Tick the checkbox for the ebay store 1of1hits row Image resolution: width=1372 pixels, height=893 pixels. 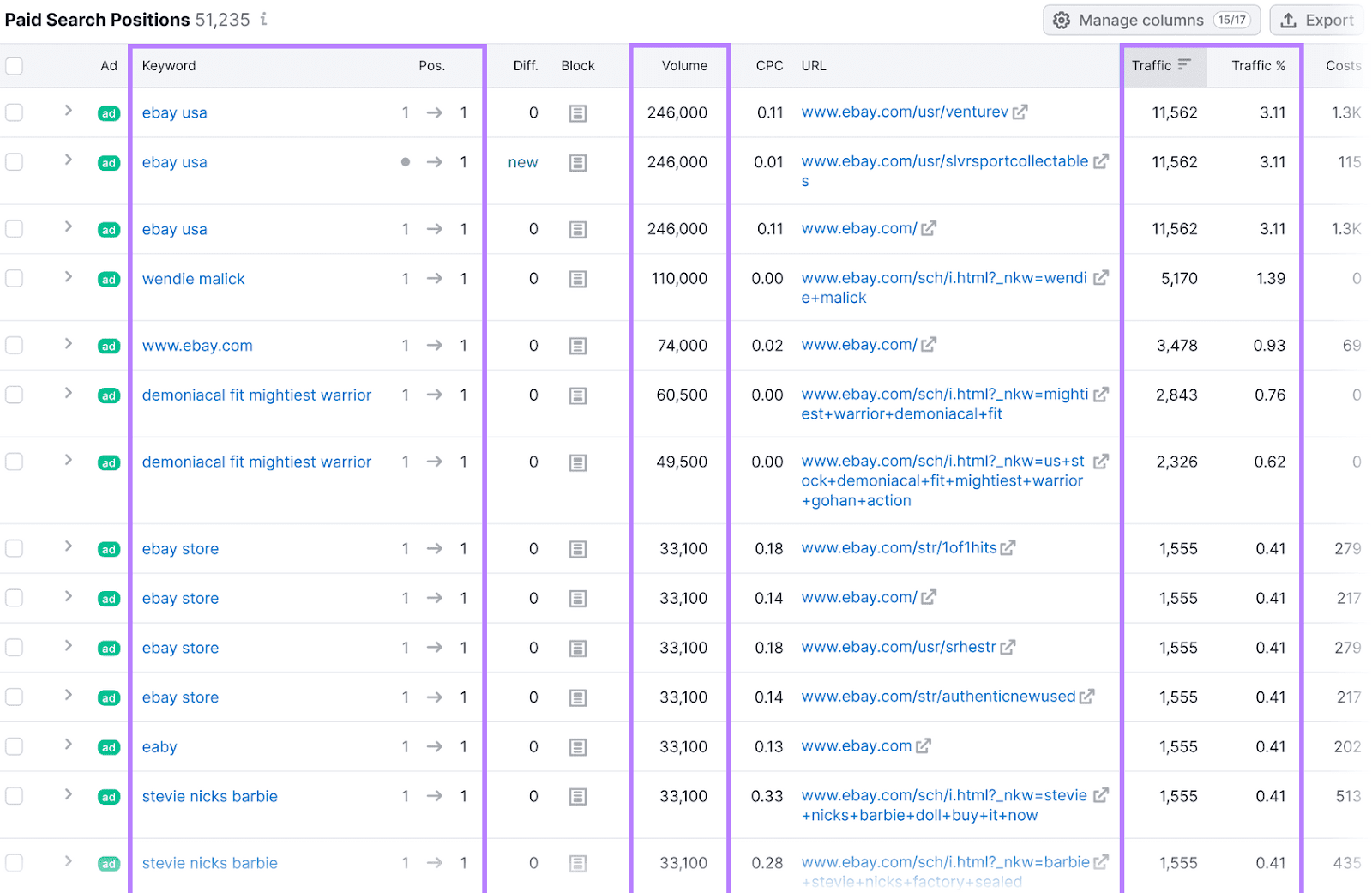point(15,549)
